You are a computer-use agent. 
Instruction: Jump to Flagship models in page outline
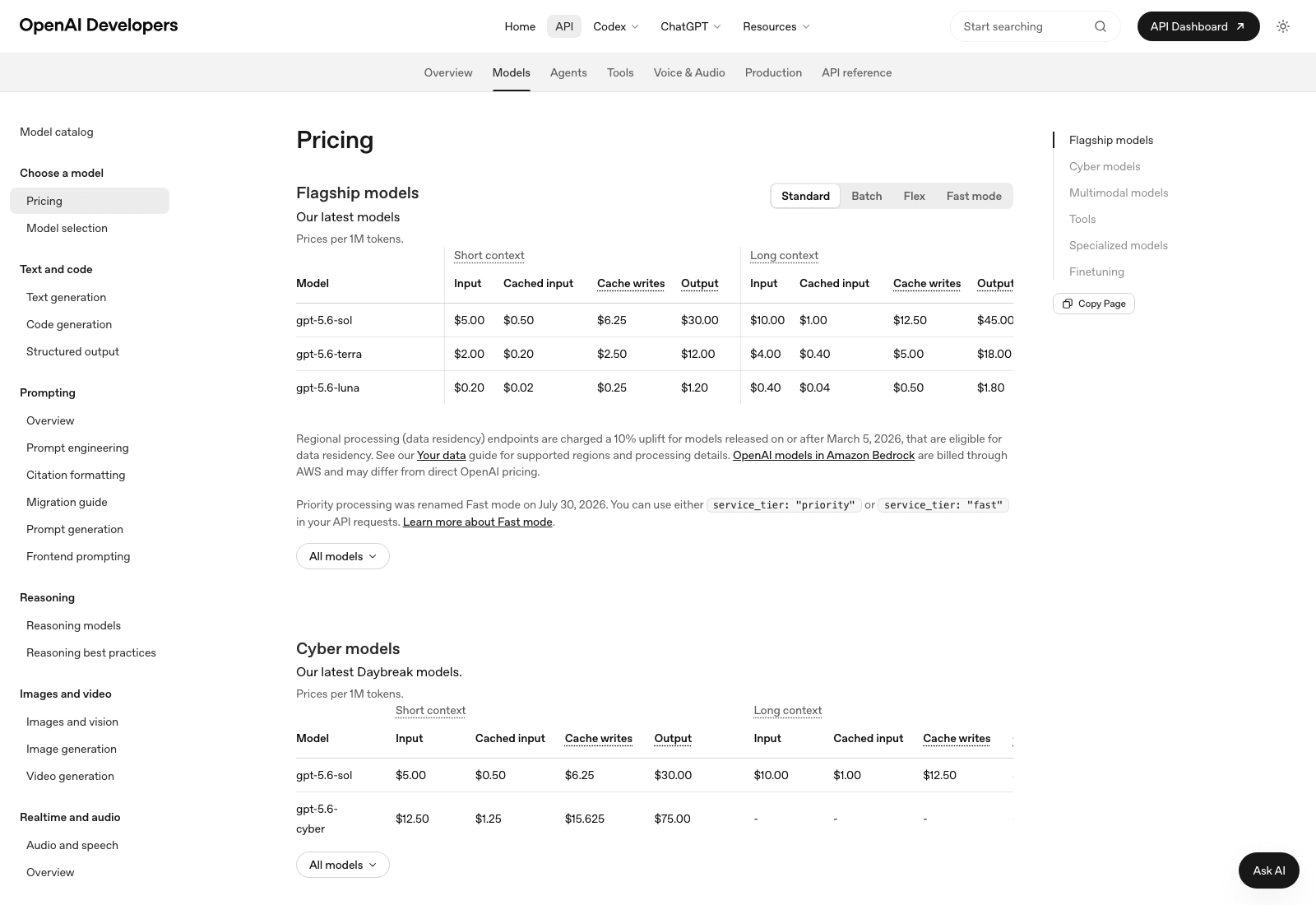(1111, 140)
